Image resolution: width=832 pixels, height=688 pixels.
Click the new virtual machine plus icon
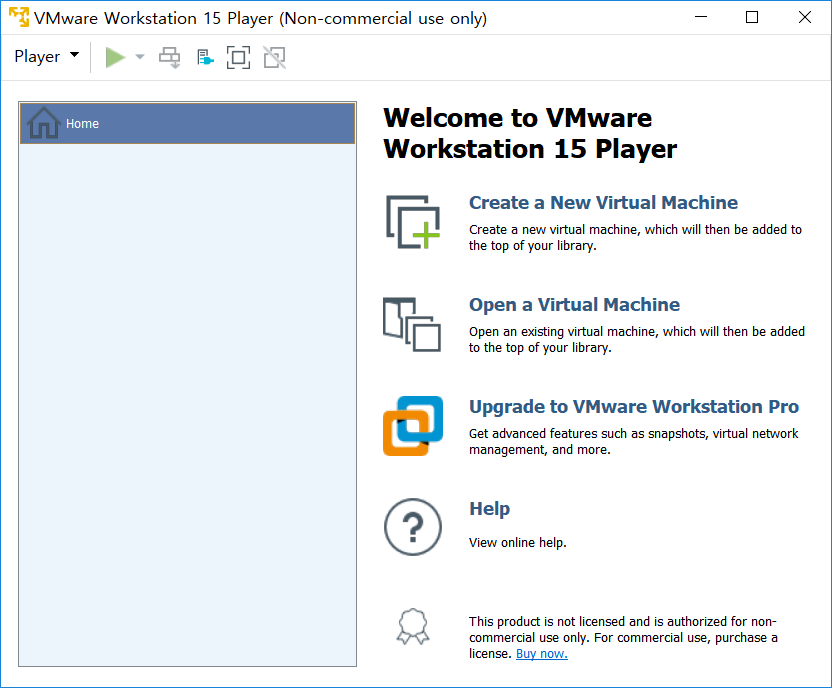(x=413, y=222)
